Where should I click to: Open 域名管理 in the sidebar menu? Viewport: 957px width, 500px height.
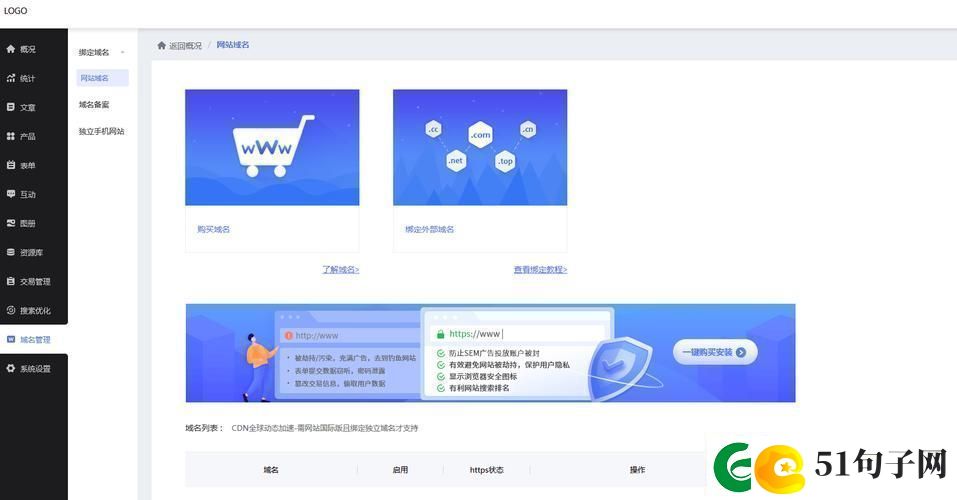(x=34, y=339)
